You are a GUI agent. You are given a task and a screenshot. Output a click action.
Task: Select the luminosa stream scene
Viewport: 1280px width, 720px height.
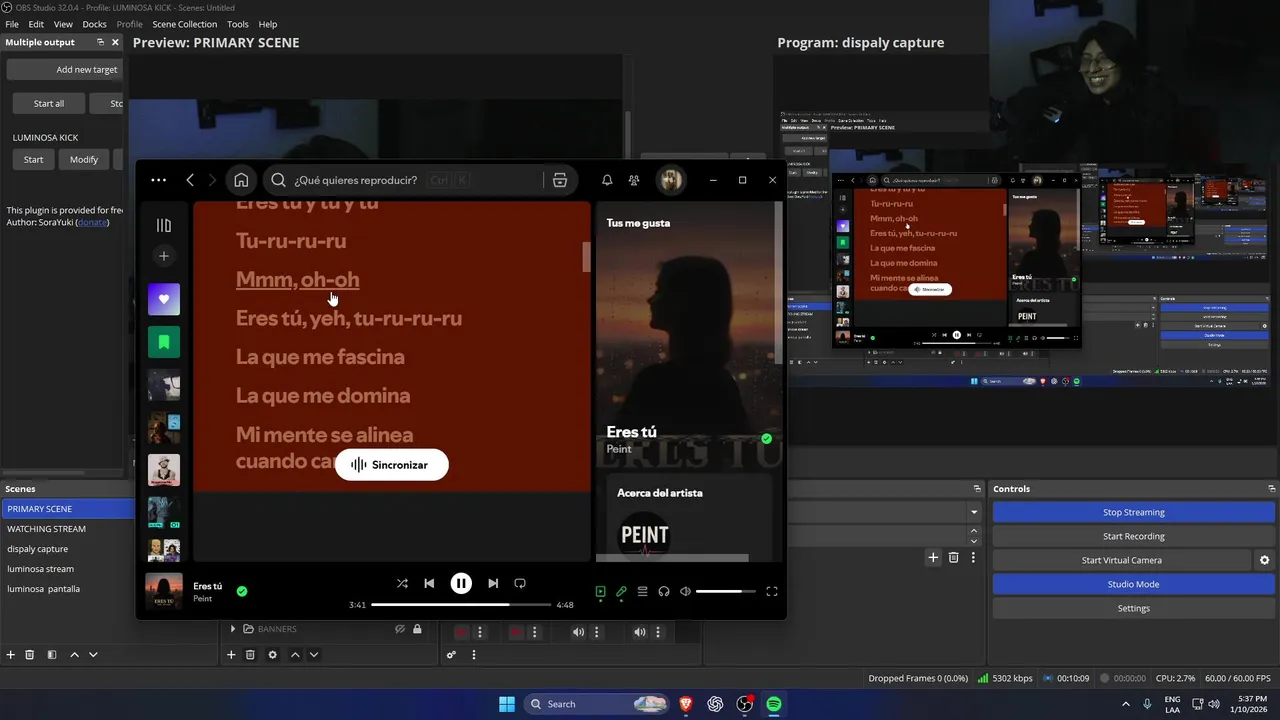(40, 569)
